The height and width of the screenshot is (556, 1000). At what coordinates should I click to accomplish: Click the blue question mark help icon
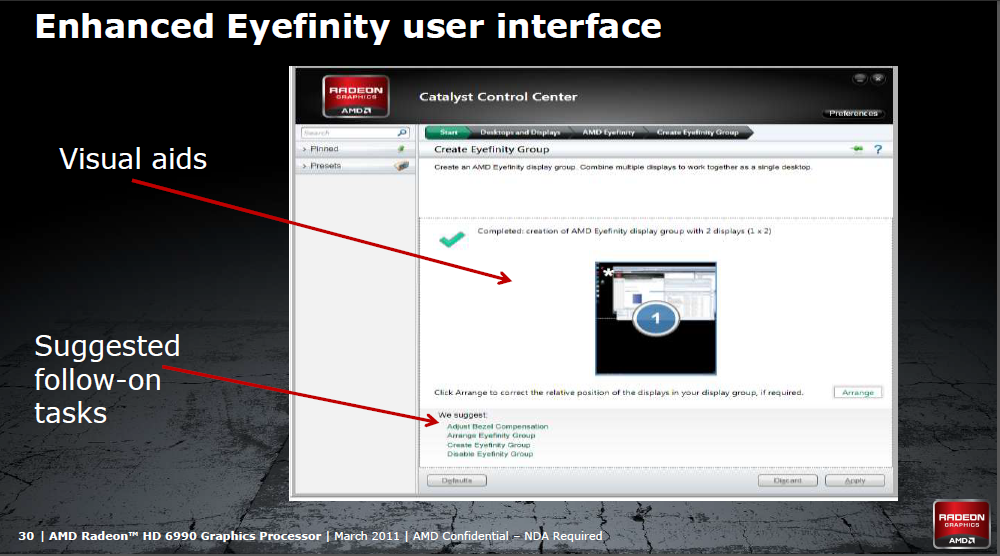878,149
